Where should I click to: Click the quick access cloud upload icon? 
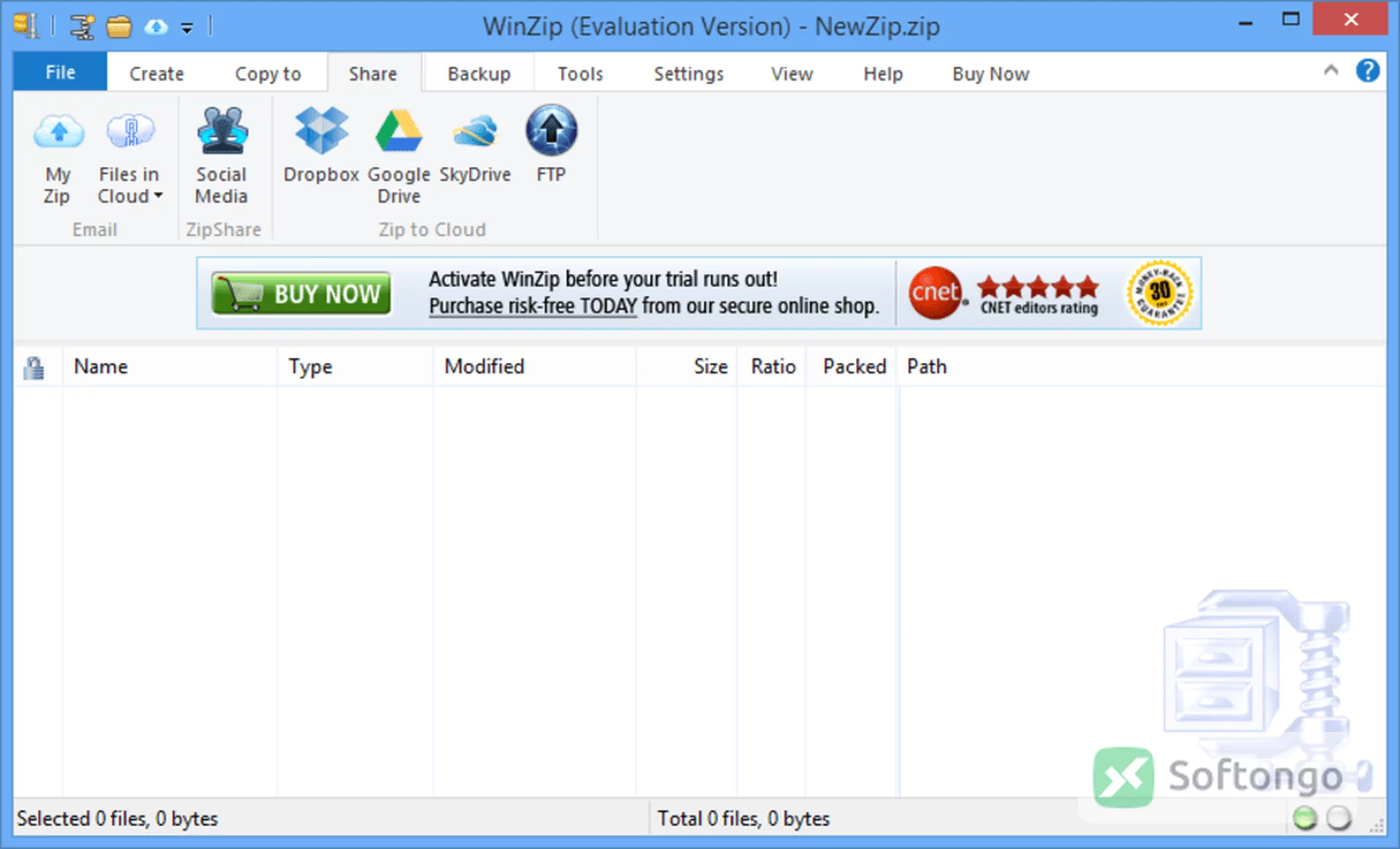155,27
